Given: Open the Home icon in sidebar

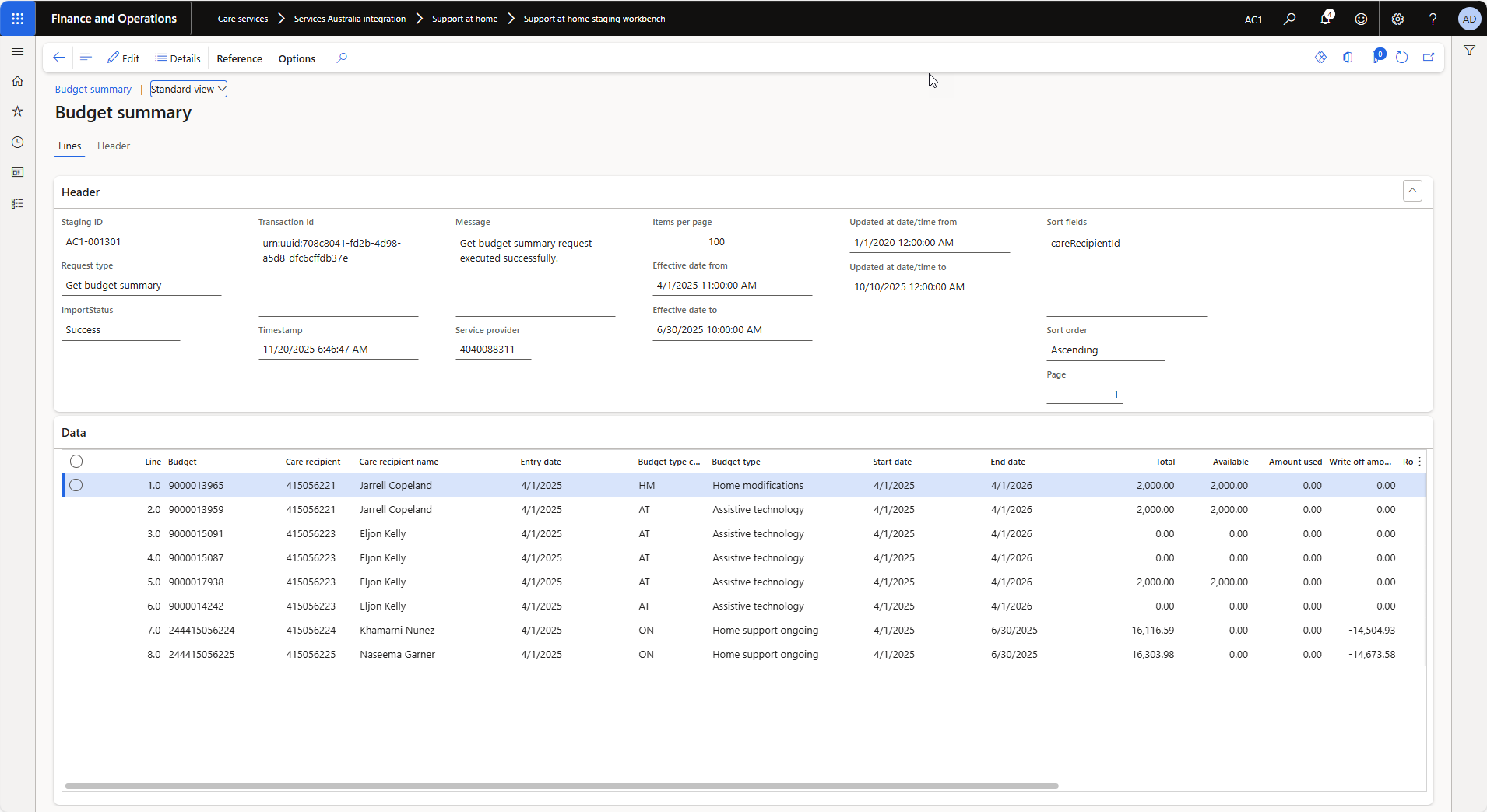Looking at the screenshot, I should [17, 81].
